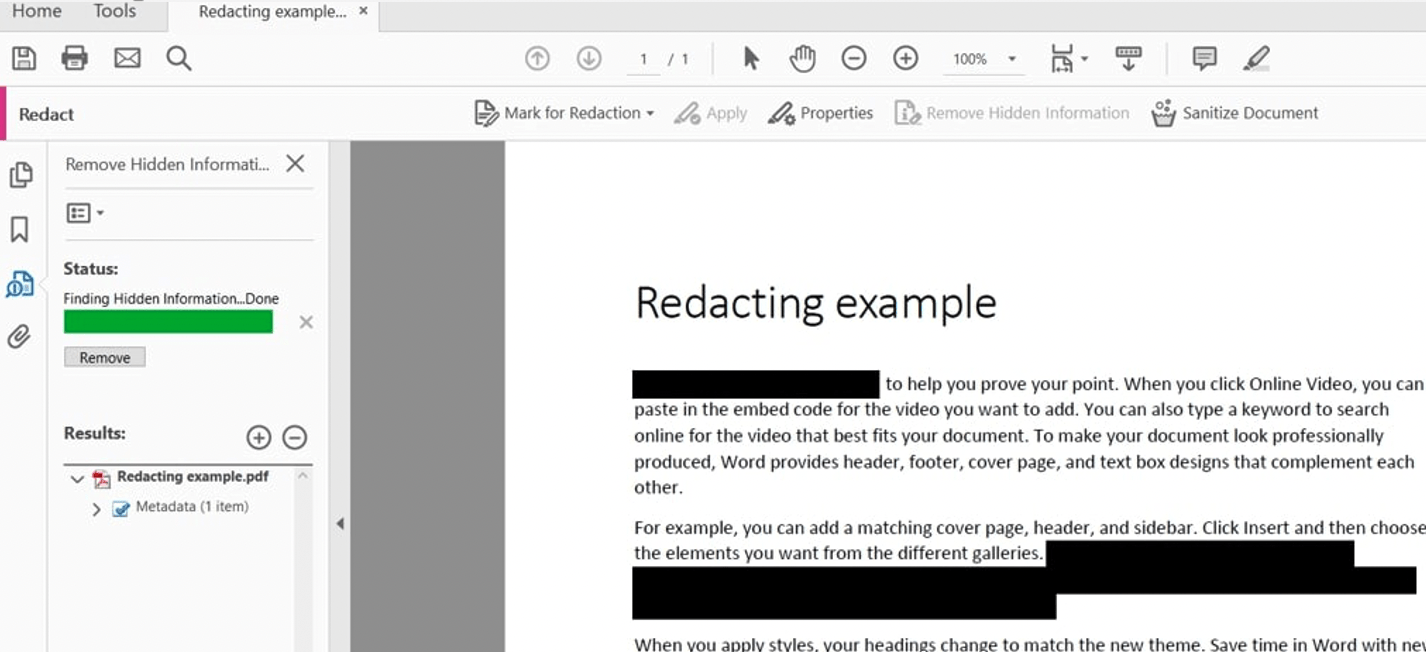Open the zoom percentage dropdown
This screenshot has height=652, width=1426.
point(1013,58)
